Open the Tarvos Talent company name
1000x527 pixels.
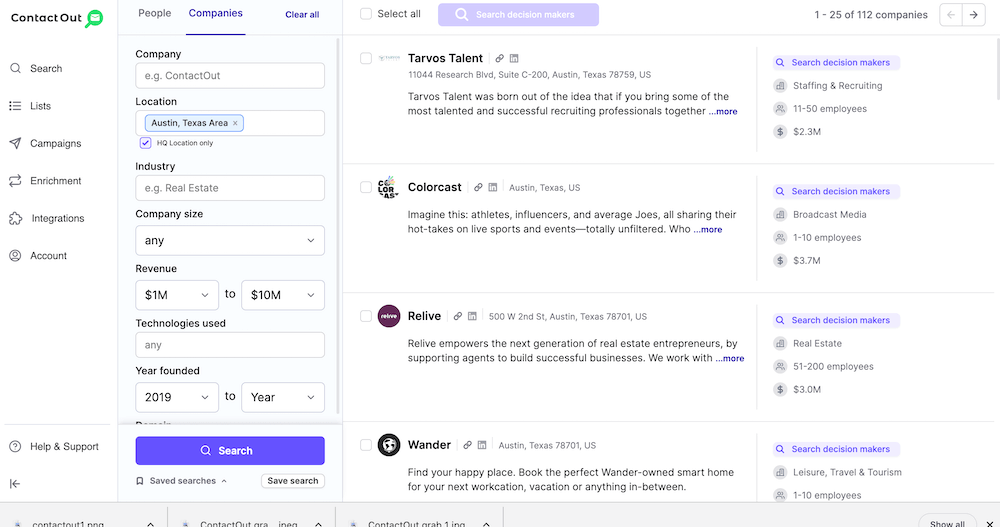tap(445, 58)
